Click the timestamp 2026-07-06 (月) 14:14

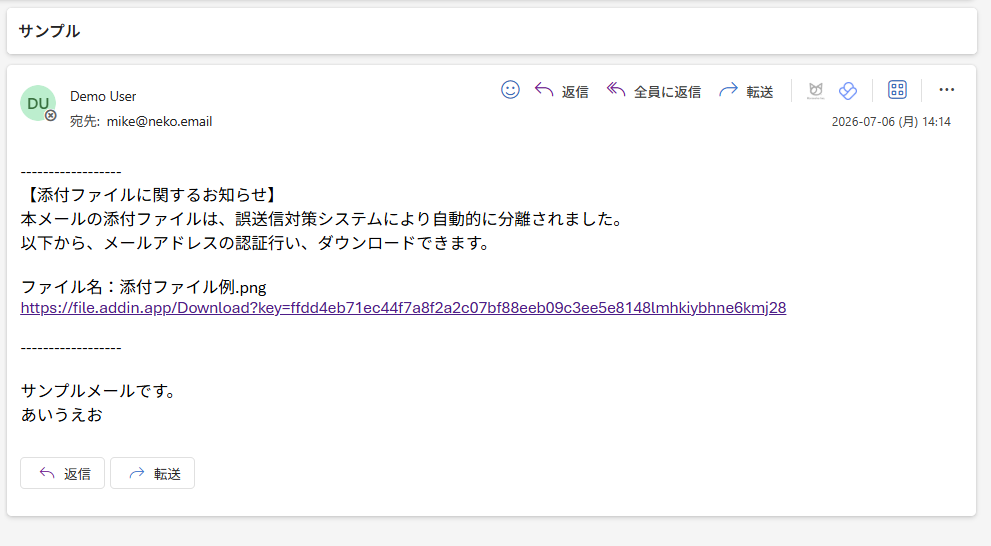tap(891, 121)
